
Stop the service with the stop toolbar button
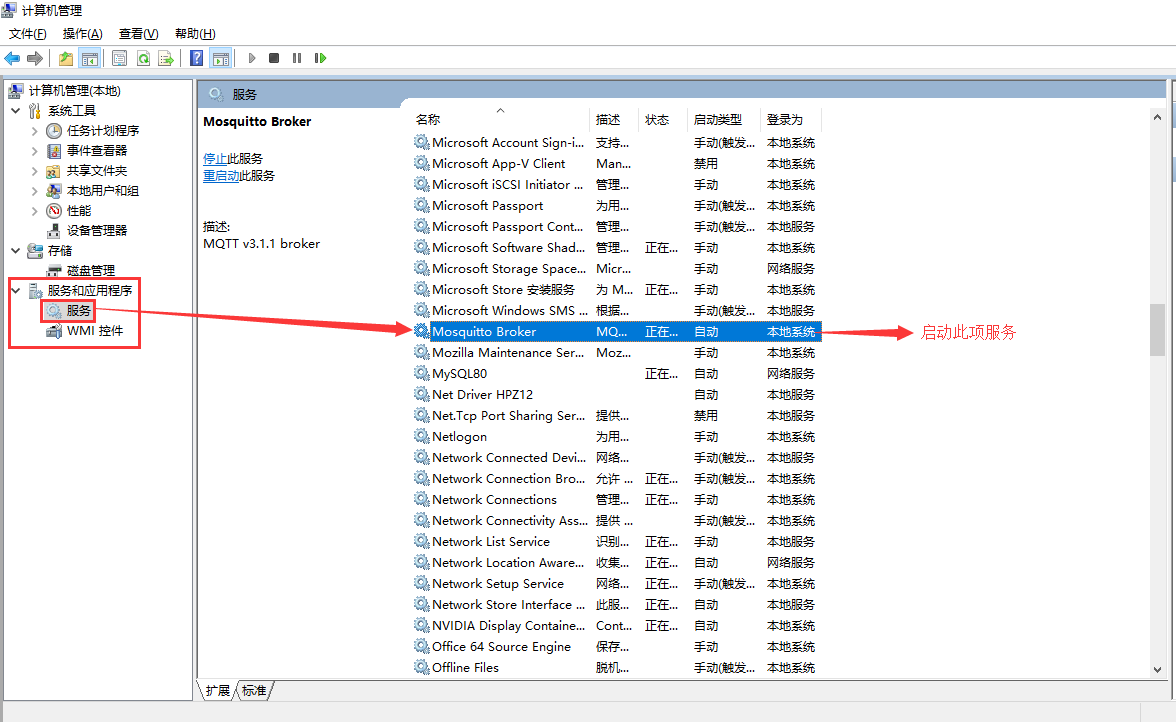272,57
